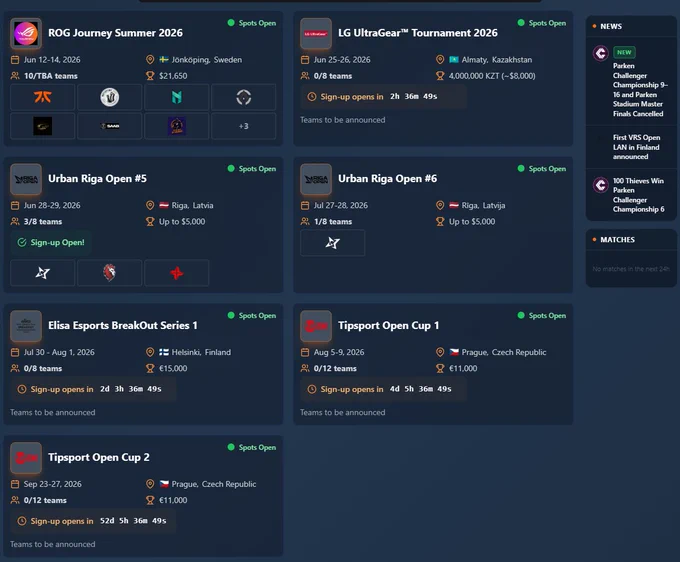
Task: Select the SAW team logo tile
Action: click(110, 126)
